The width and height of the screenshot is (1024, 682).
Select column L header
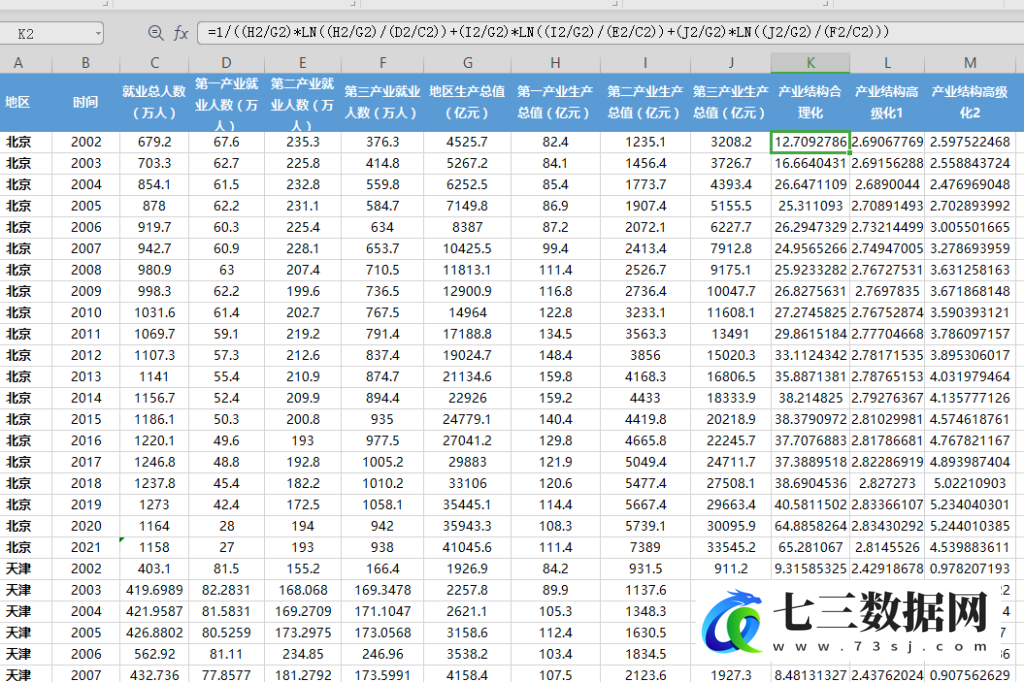(887, 63)
